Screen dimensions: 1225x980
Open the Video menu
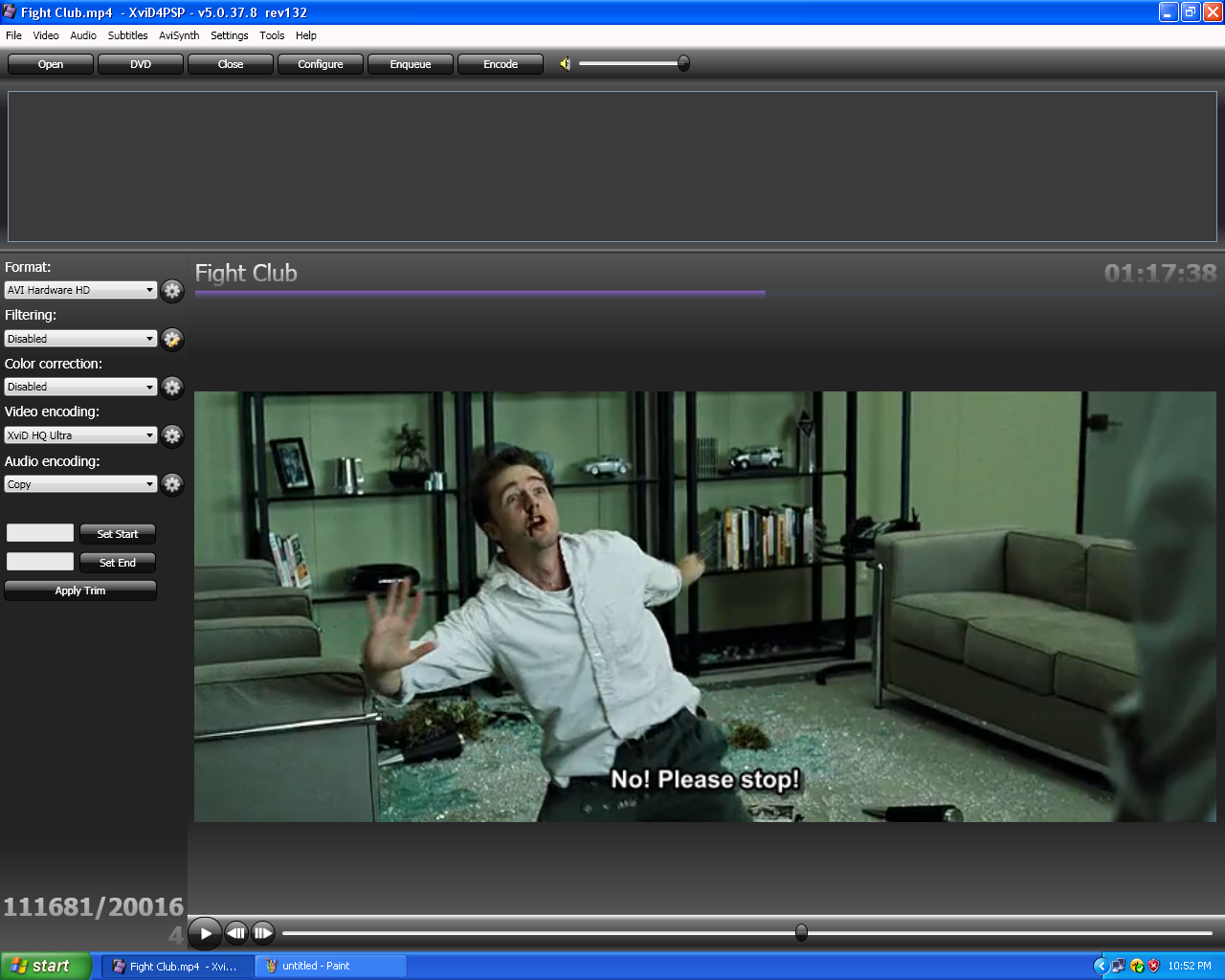click(46, 35)
